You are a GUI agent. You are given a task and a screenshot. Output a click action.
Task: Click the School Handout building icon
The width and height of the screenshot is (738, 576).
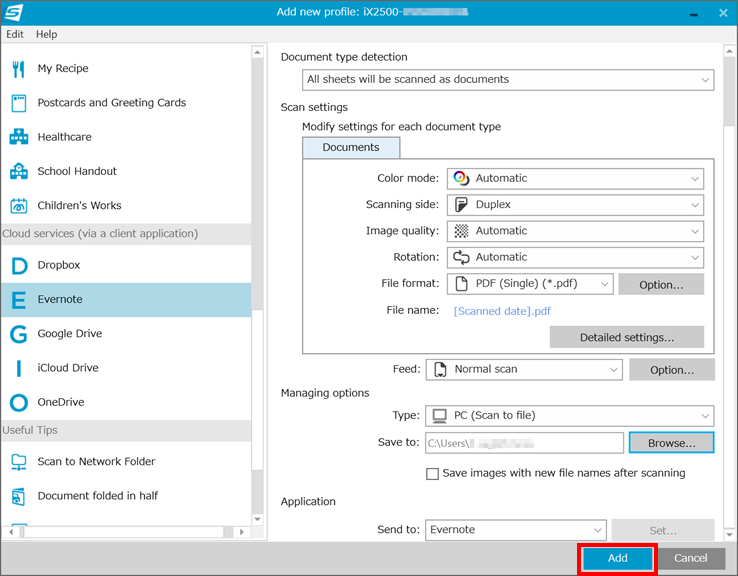(19, 171)
